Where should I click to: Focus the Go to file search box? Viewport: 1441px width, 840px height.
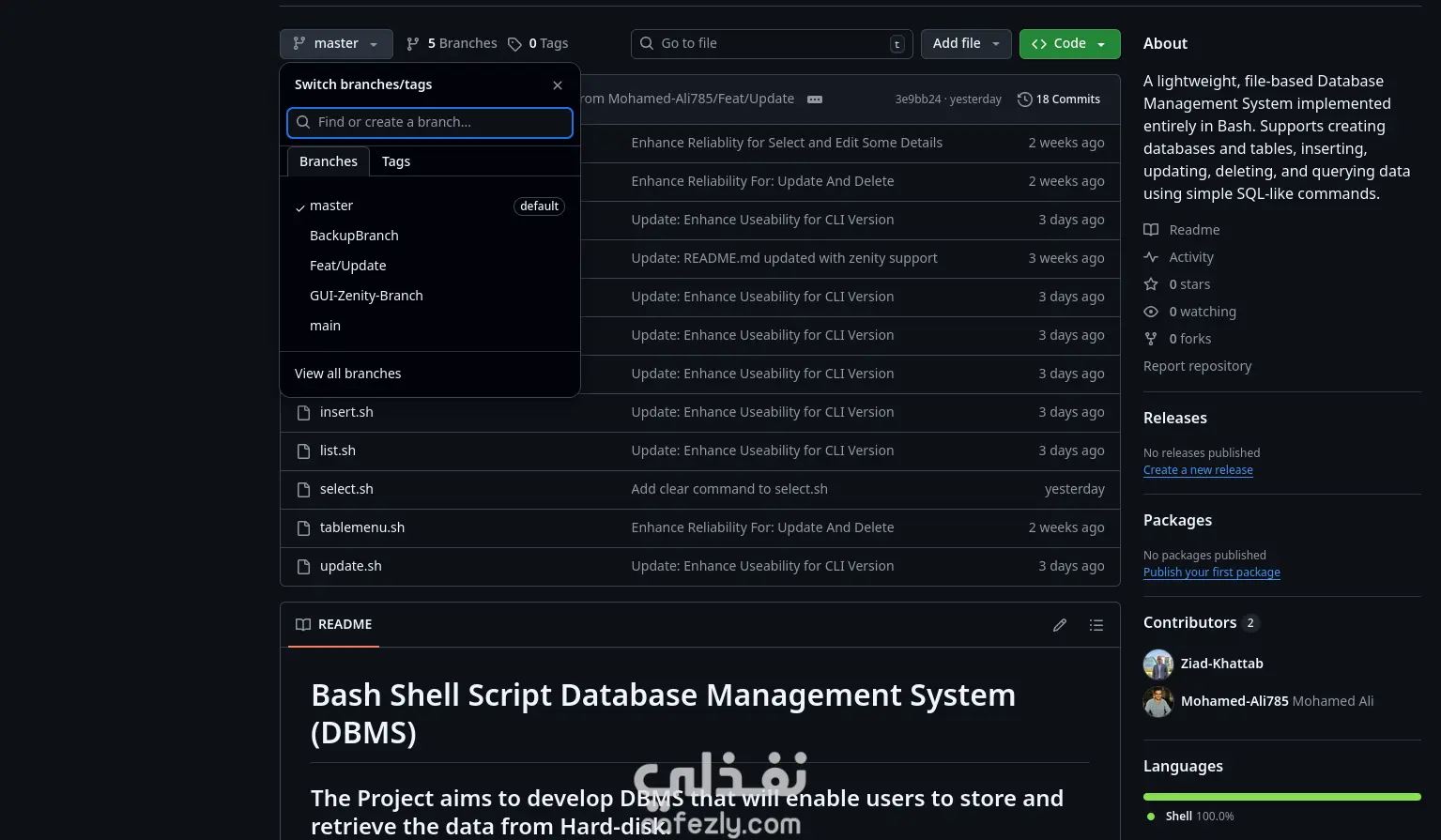coord(772,44)
